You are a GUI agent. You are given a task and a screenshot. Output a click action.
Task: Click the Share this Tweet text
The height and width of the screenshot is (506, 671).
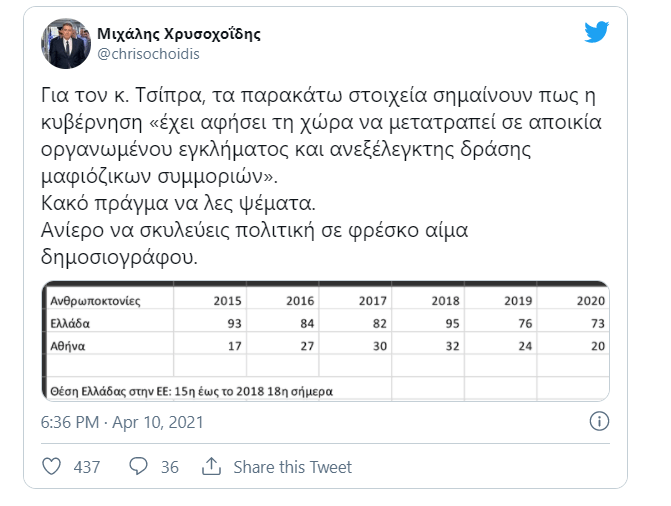click(x=292, y=467)
